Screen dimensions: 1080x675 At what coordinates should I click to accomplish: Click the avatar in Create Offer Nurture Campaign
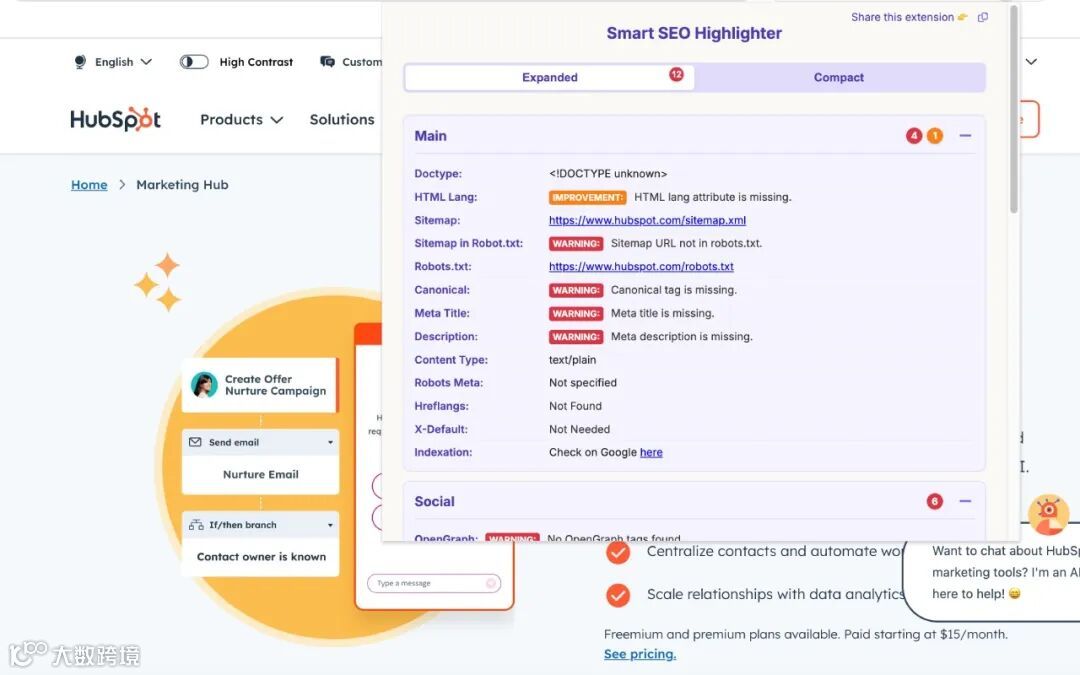coord(205,385)
